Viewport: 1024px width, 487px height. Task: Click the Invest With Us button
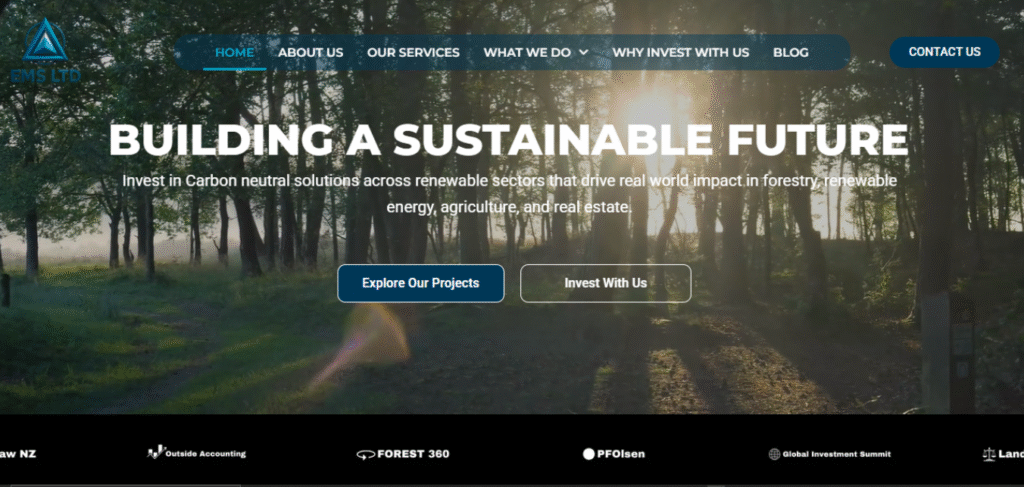605,283
